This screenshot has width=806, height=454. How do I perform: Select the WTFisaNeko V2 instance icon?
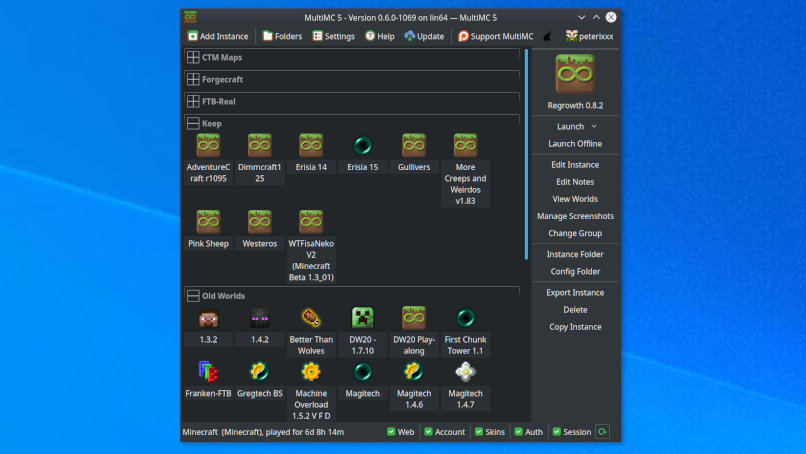click(x=311, y=222)
